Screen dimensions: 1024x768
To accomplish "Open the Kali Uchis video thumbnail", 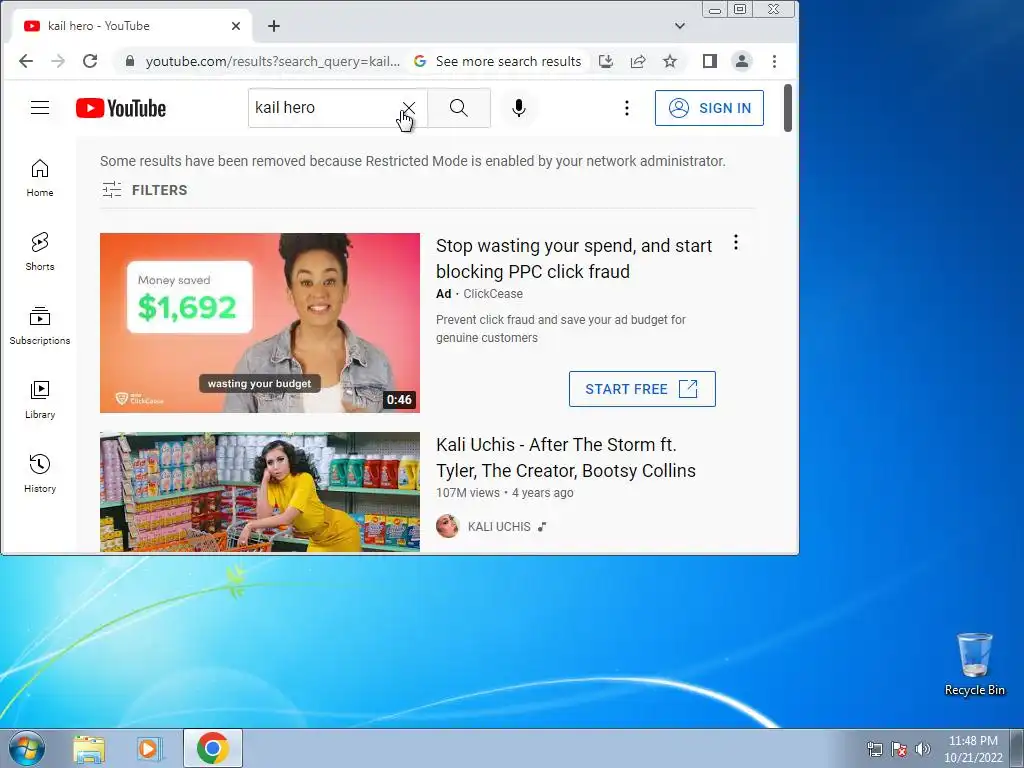I will point(260,492).
